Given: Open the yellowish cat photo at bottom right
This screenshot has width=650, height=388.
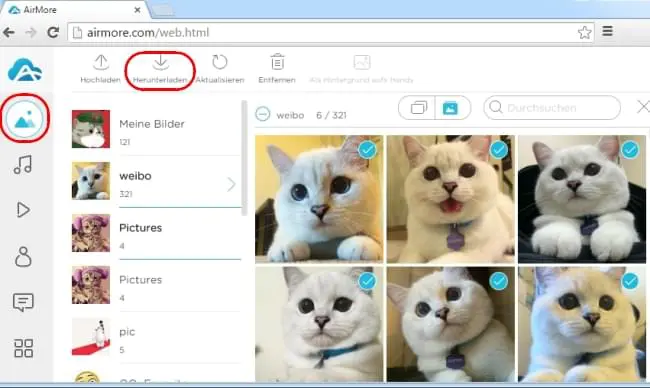Looking at the screenshot, I should (x=582, y=324).
